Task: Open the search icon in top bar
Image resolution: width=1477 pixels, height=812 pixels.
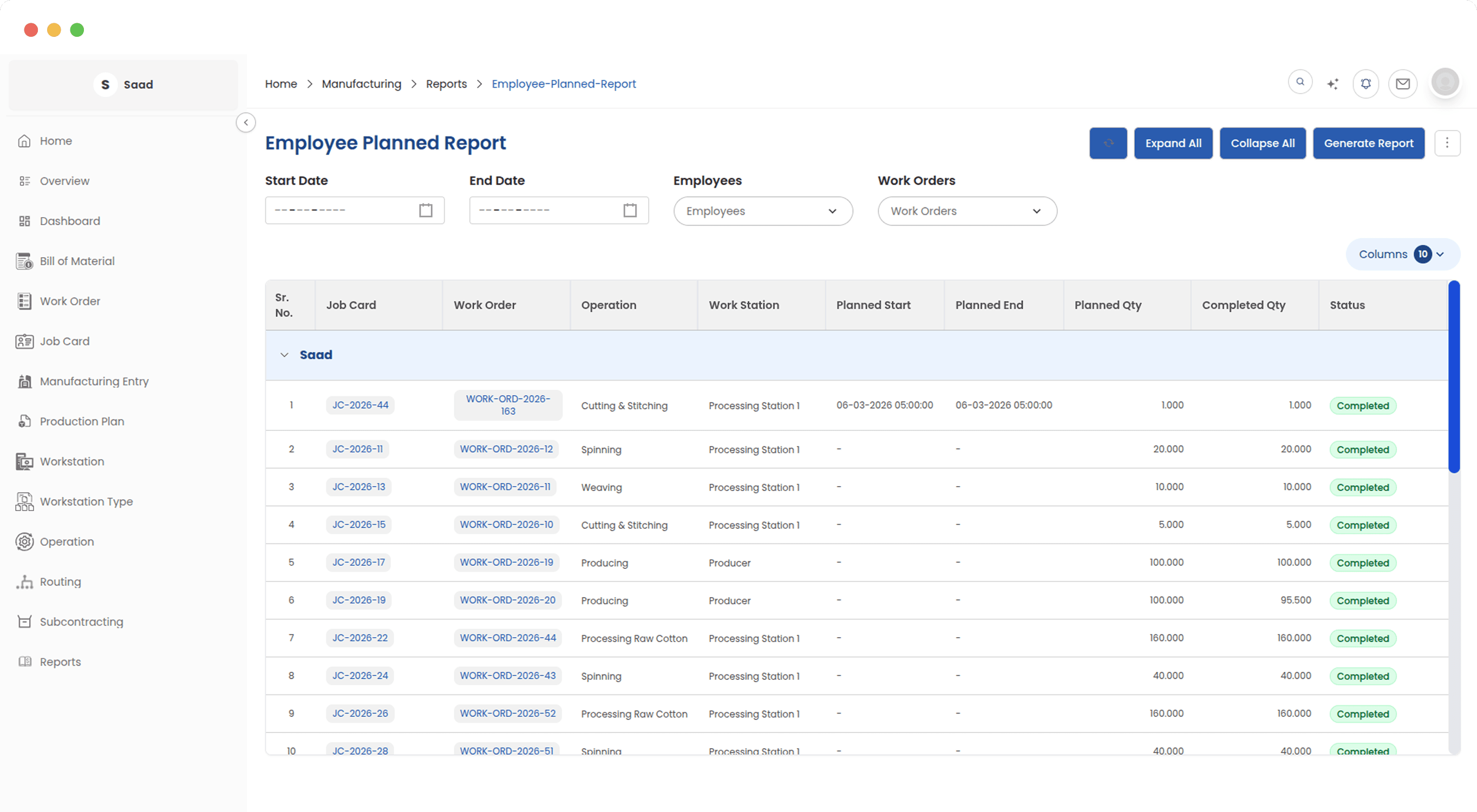Action: tap(1300, 82)
